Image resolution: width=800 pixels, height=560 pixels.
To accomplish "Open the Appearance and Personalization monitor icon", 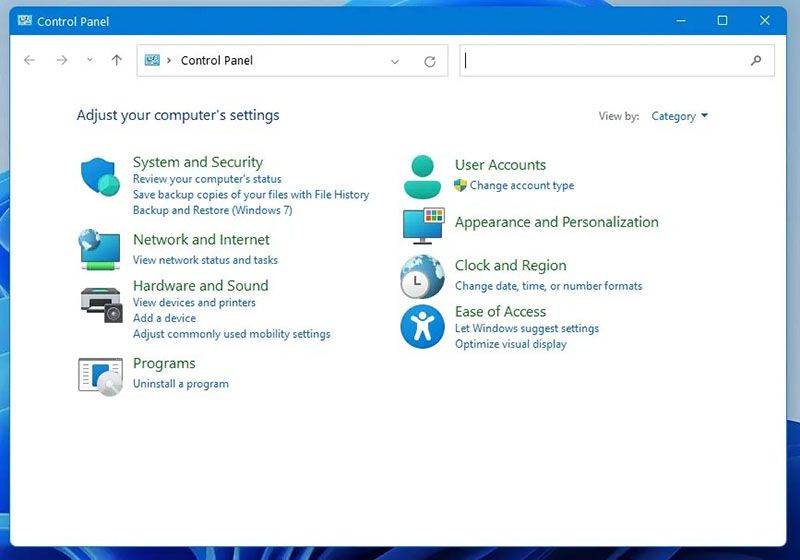I will [x=423, y=225].
